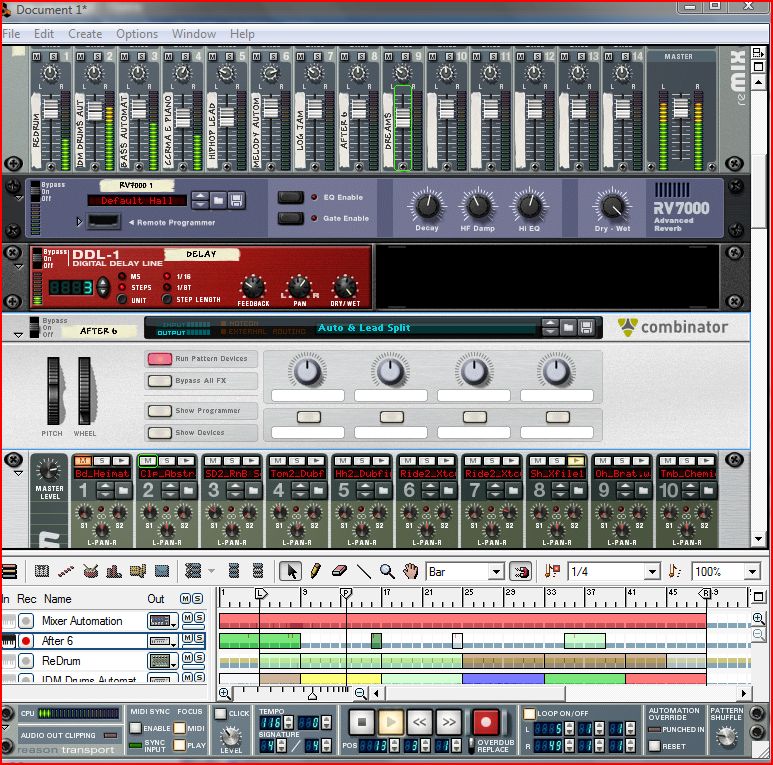Select the Magnifying glass tool
Viewport: 773px width, 765px height.
(387, 571)
